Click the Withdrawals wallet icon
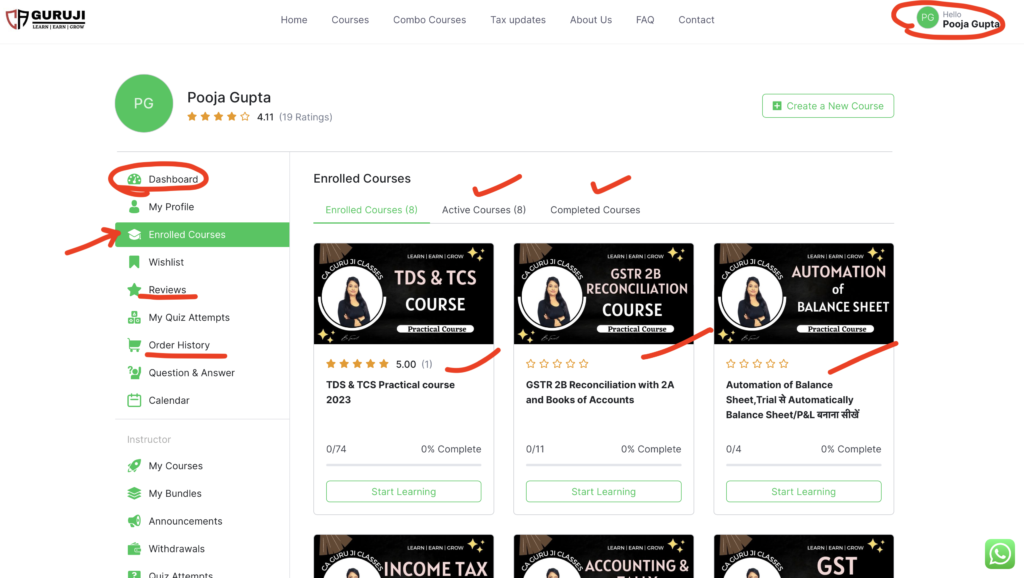 (x=134, y=549)
